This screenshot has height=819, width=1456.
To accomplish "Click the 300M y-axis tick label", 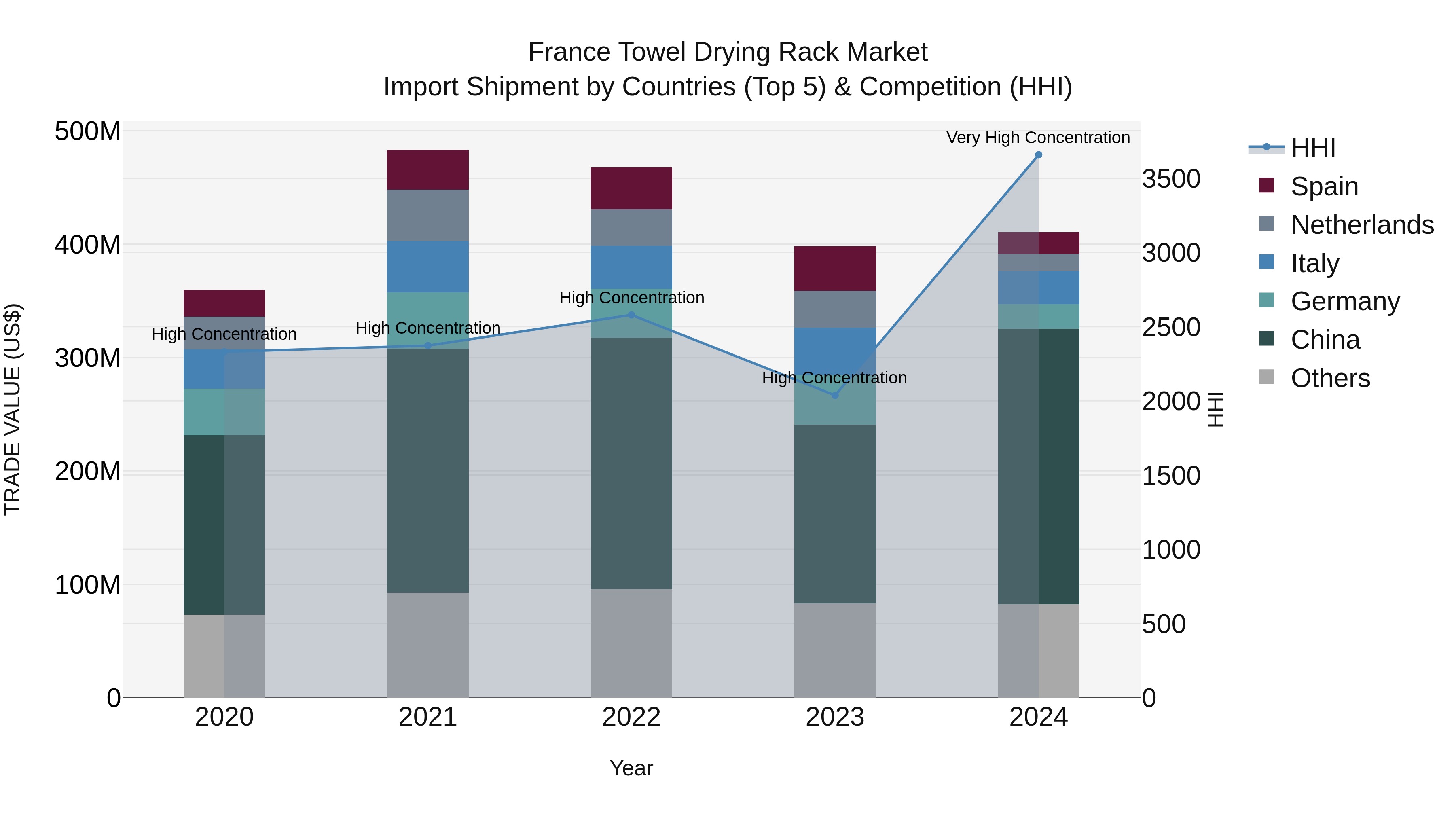I will point(88,358).
